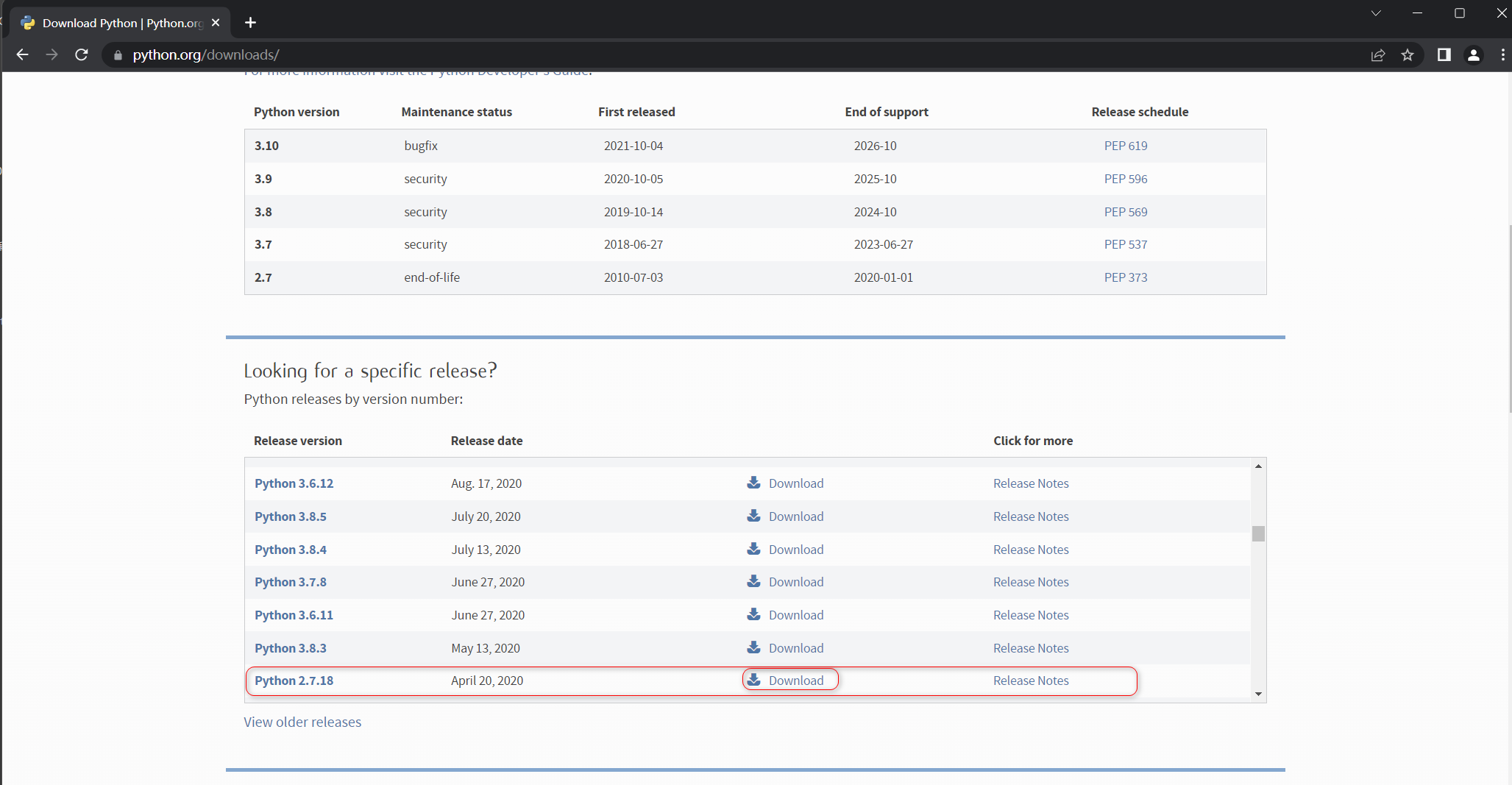
Task: Open the PEP 537 release schedule
Action: coord(1125,244)
